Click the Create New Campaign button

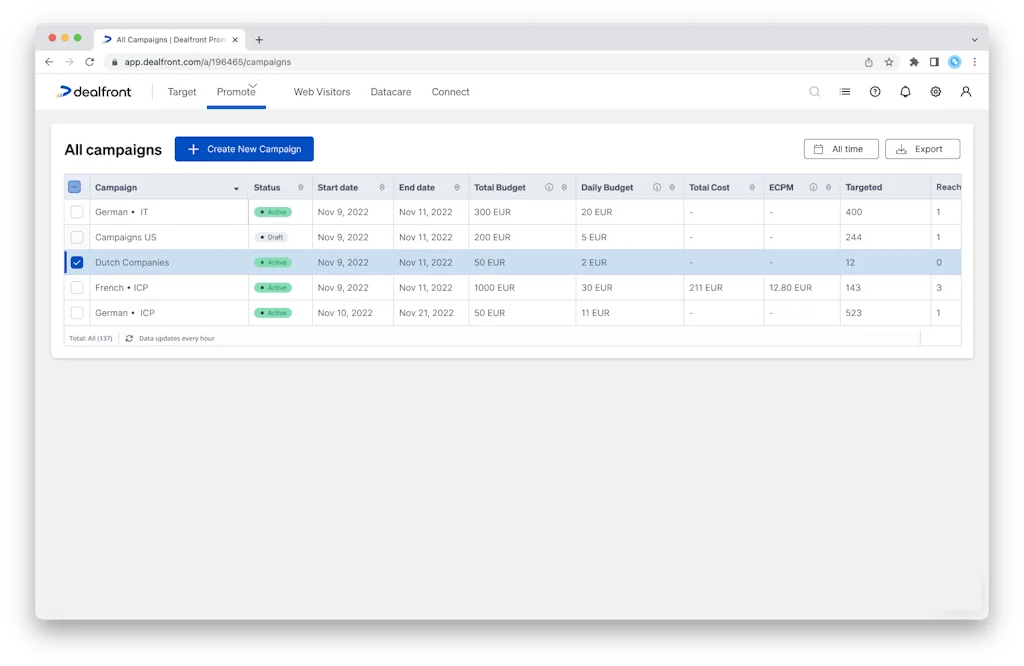(x=244, y=148)
